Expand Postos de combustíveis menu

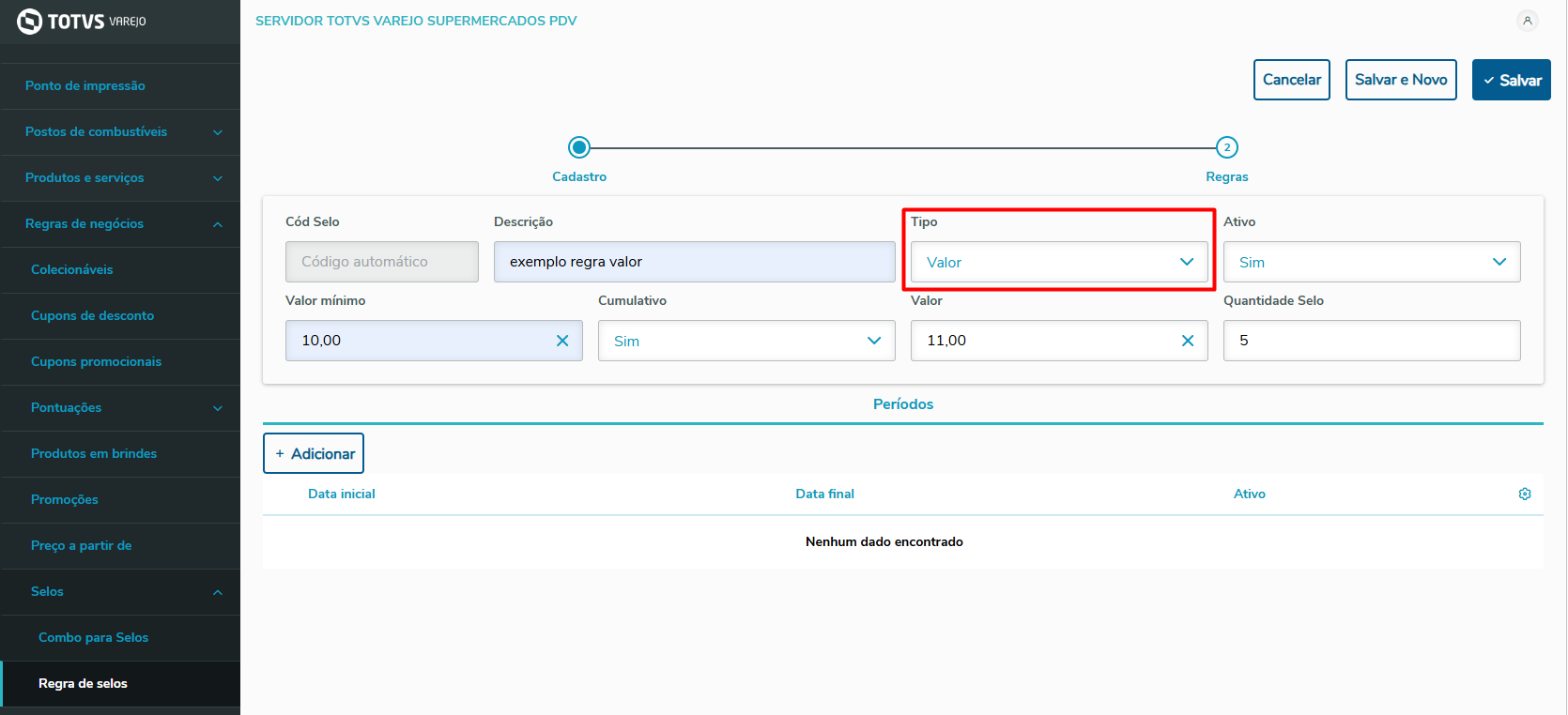(120, 132)
